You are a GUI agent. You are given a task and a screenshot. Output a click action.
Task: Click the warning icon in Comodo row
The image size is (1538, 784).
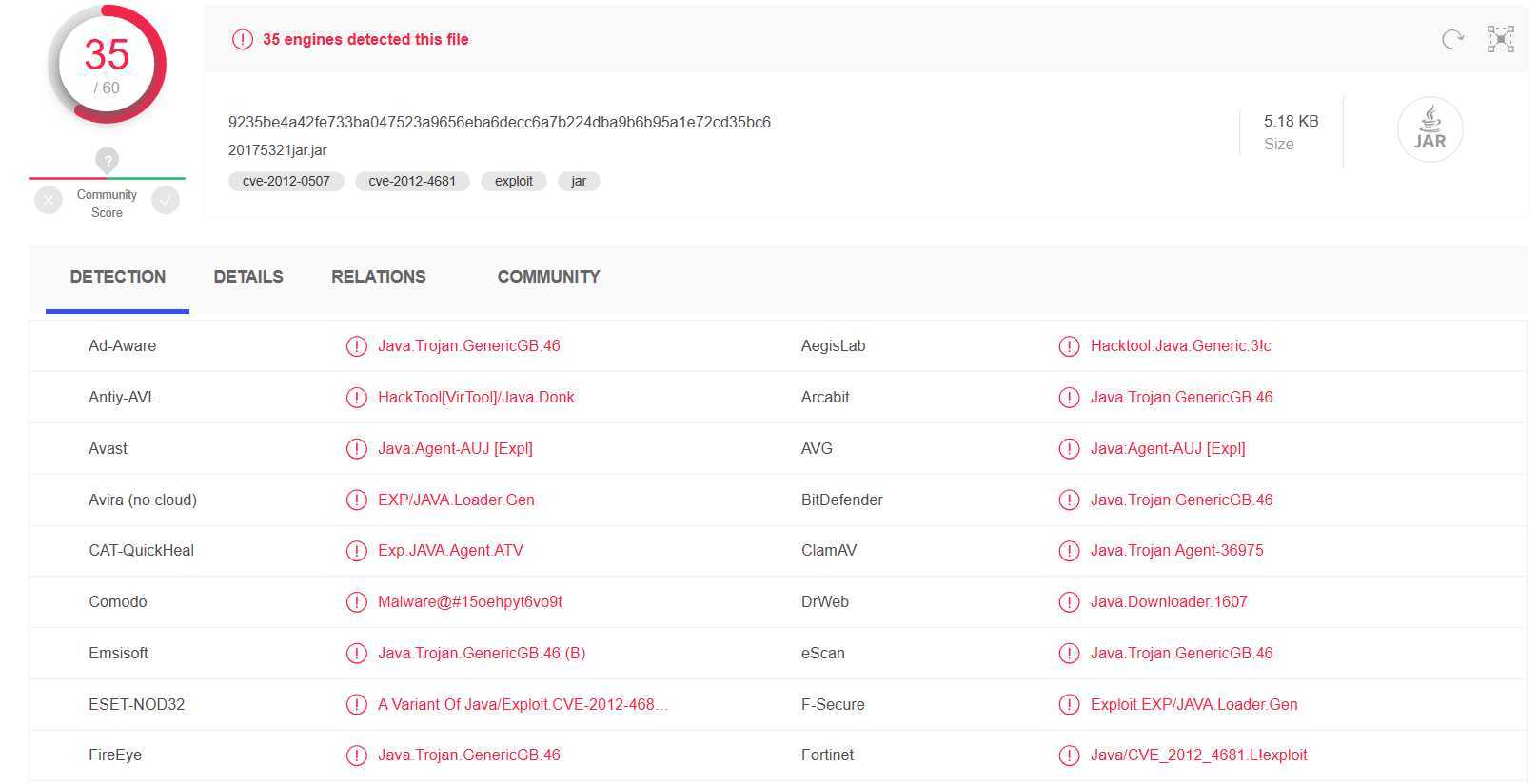pos(356,602)
